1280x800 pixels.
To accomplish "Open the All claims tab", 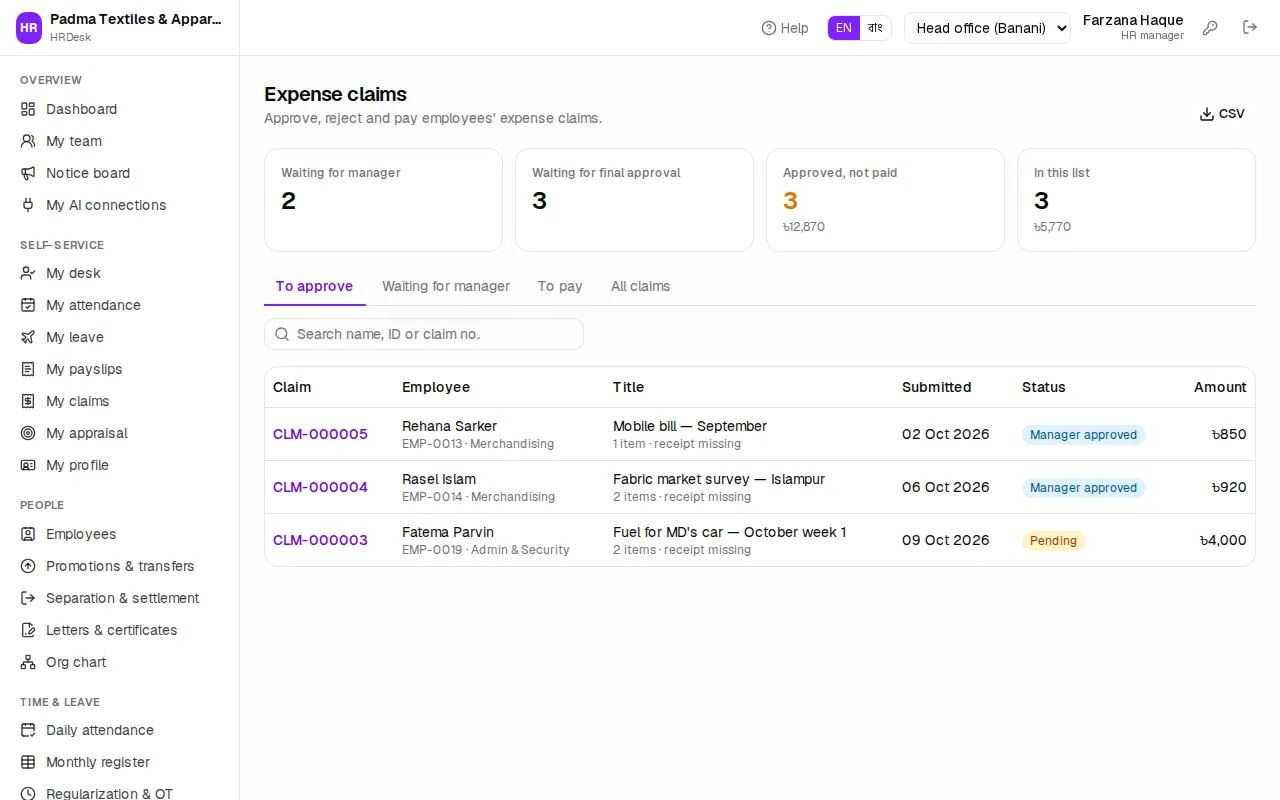I will click(x=641, y=286).
